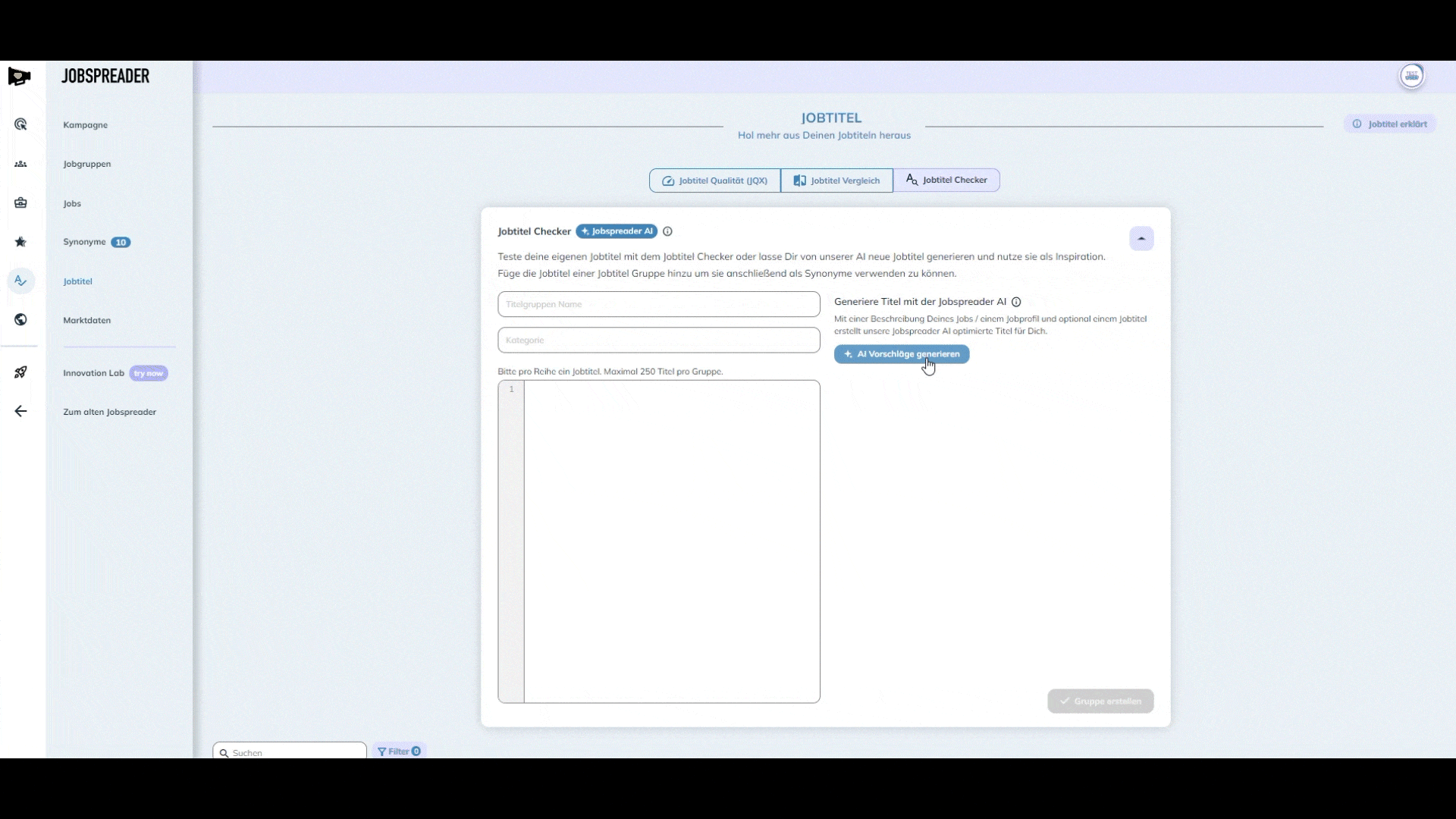Screen dimensions: 1456x819
Task: Open Marktdaten menu item
Action: pos(87,320)
